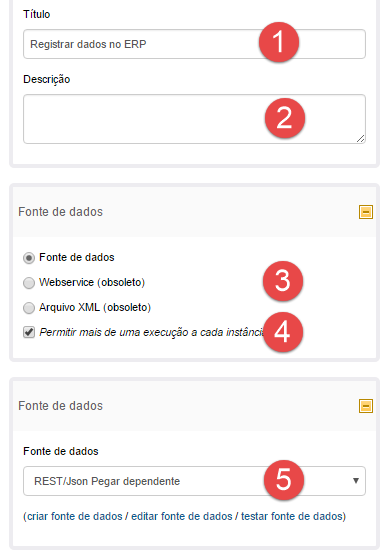Image resolution: width=387 pixels, height=552 pixels.
Task: Select the Webservice (obsoleto) radio option
Action: pyautogui.click(x=29, y=283)
